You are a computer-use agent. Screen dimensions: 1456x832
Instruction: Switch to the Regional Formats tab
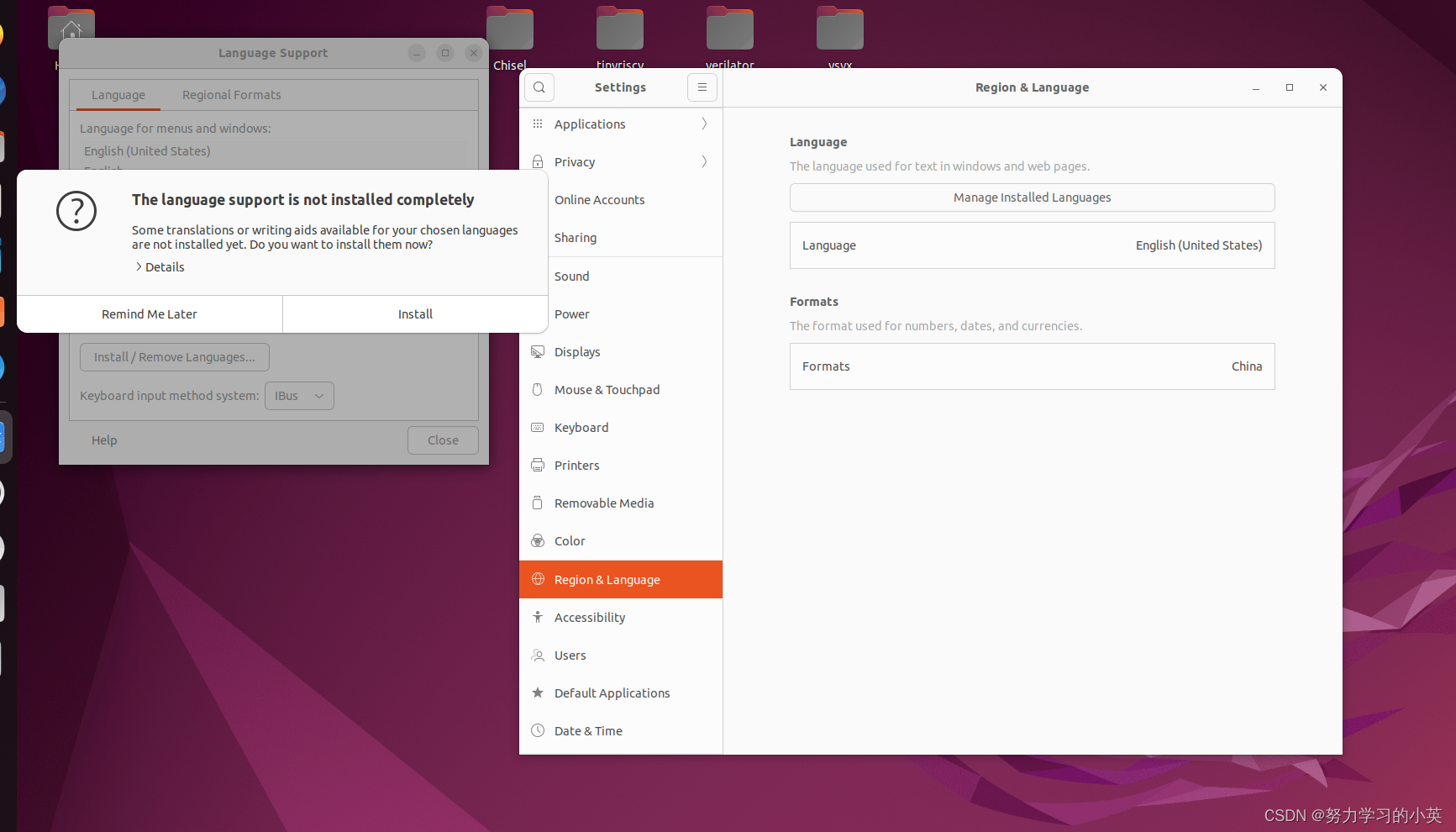(x=231, y=94)
